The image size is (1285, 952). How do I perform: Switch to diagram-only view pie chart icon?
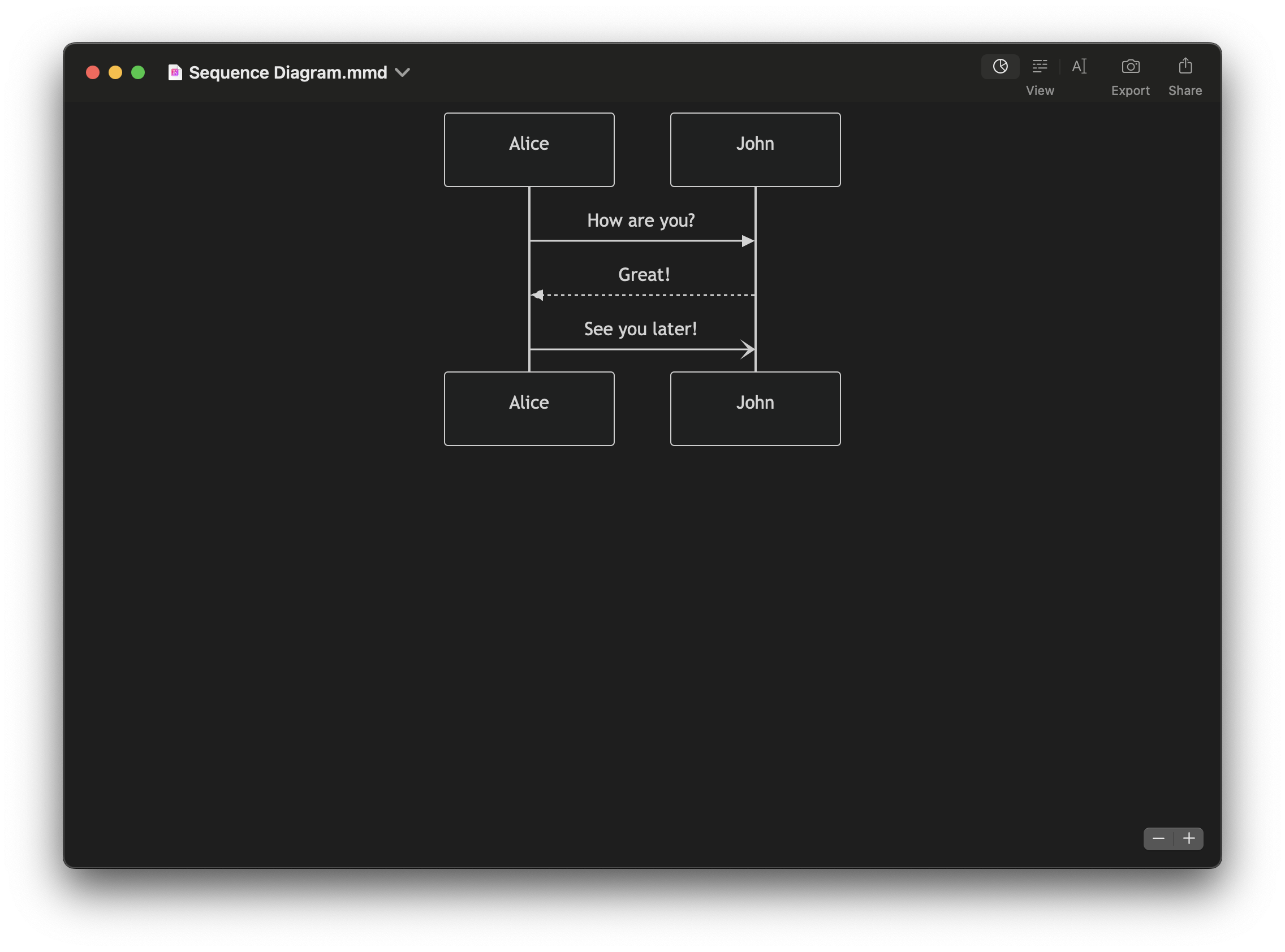pos(999,66)
